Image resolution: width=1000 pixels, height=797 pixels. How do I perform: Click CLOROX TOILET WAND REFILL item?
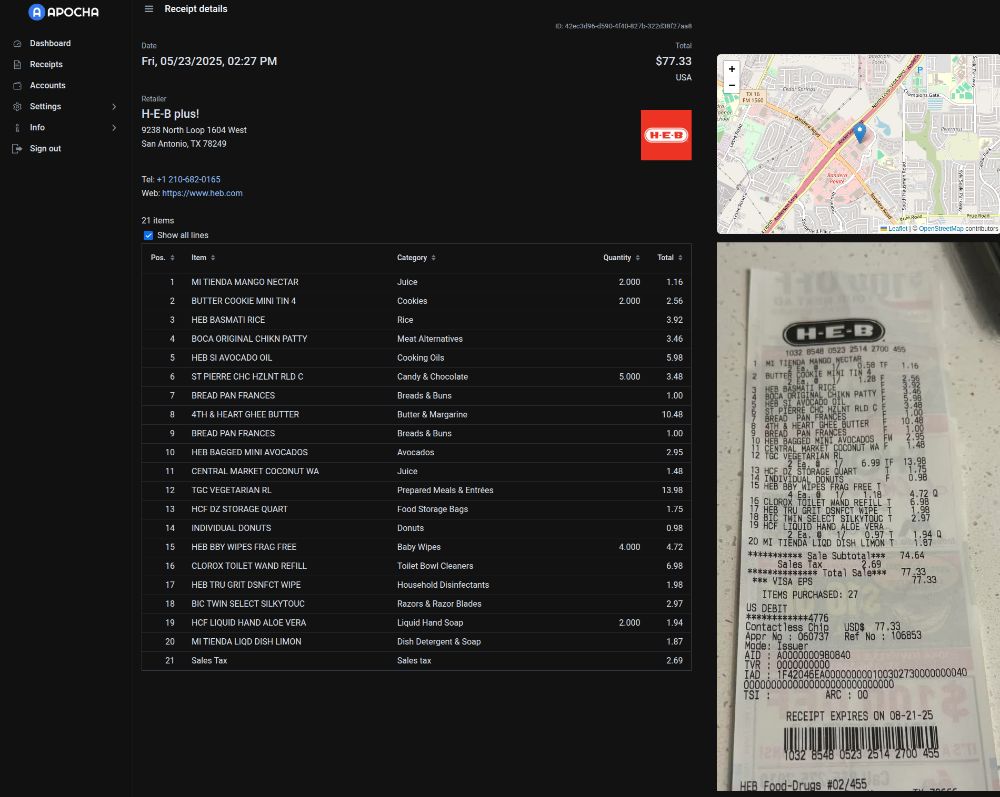pyautogui.click(x=249, y=566)
